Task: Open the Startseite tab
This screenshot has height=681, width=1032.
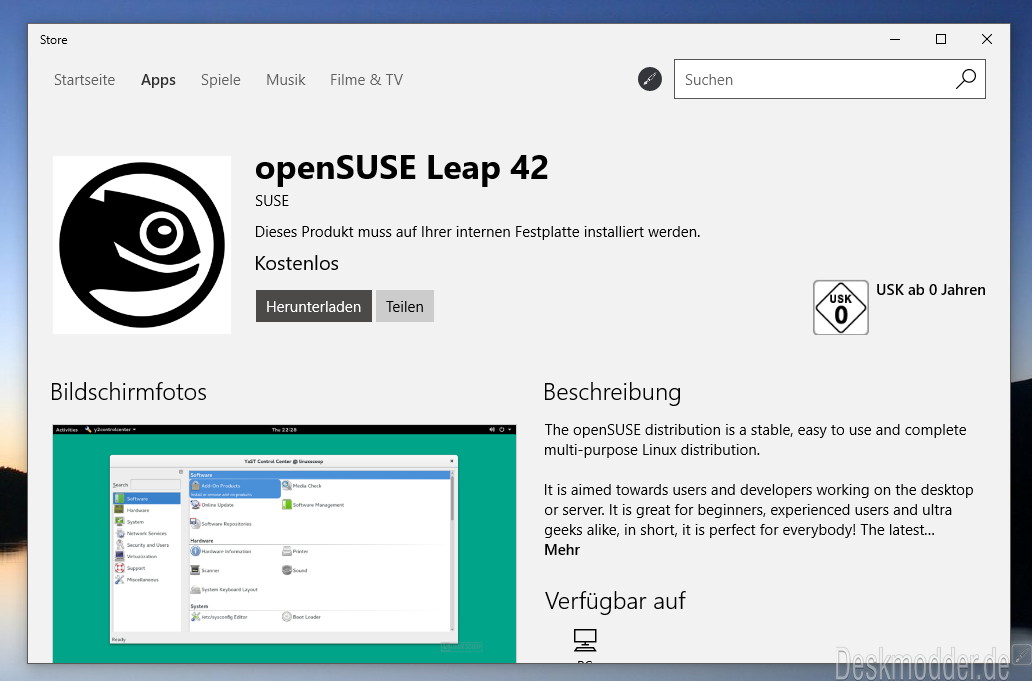Action: point(84,80)
